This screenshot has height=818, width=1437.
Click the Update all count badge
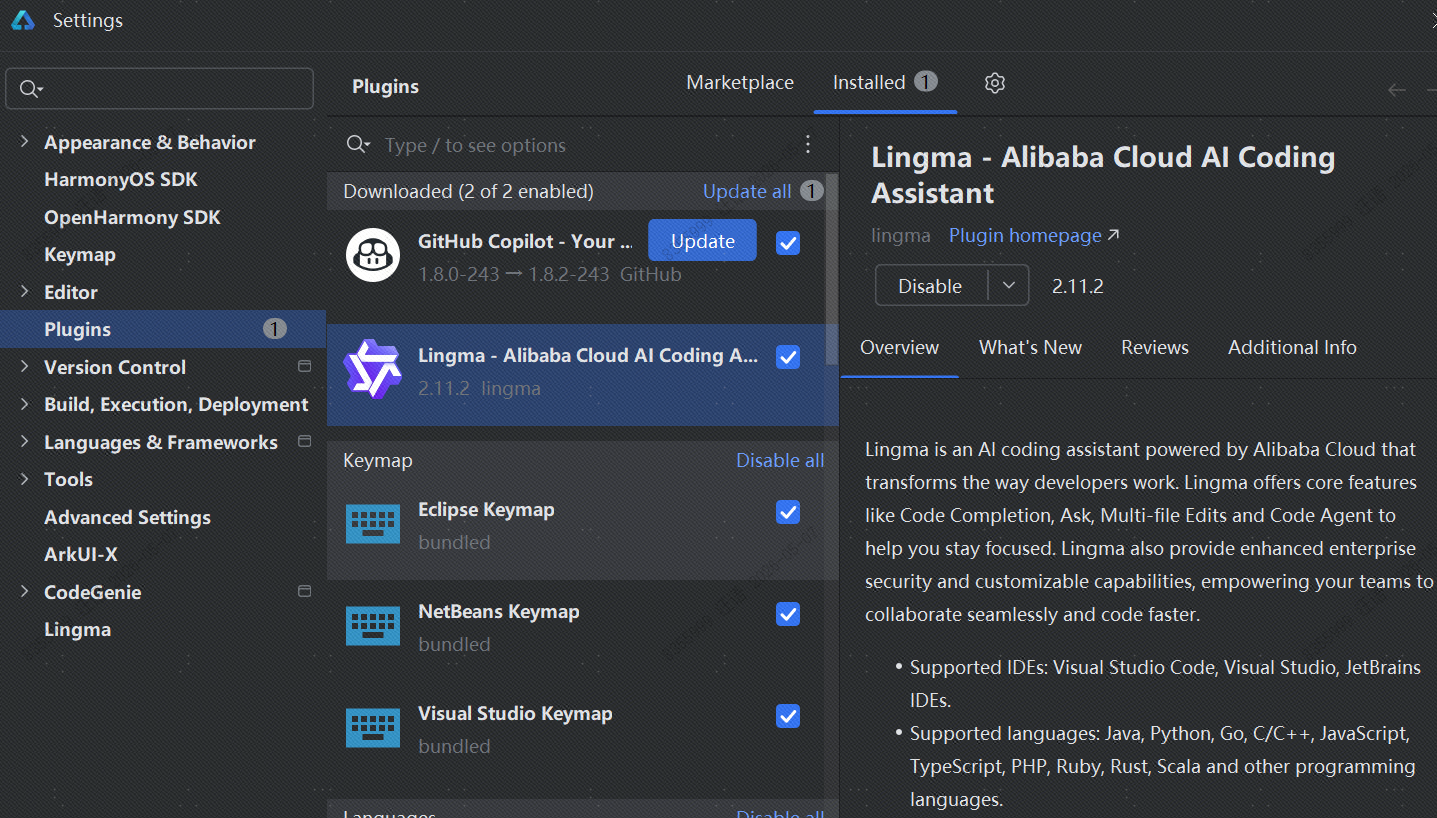(812, 191)
